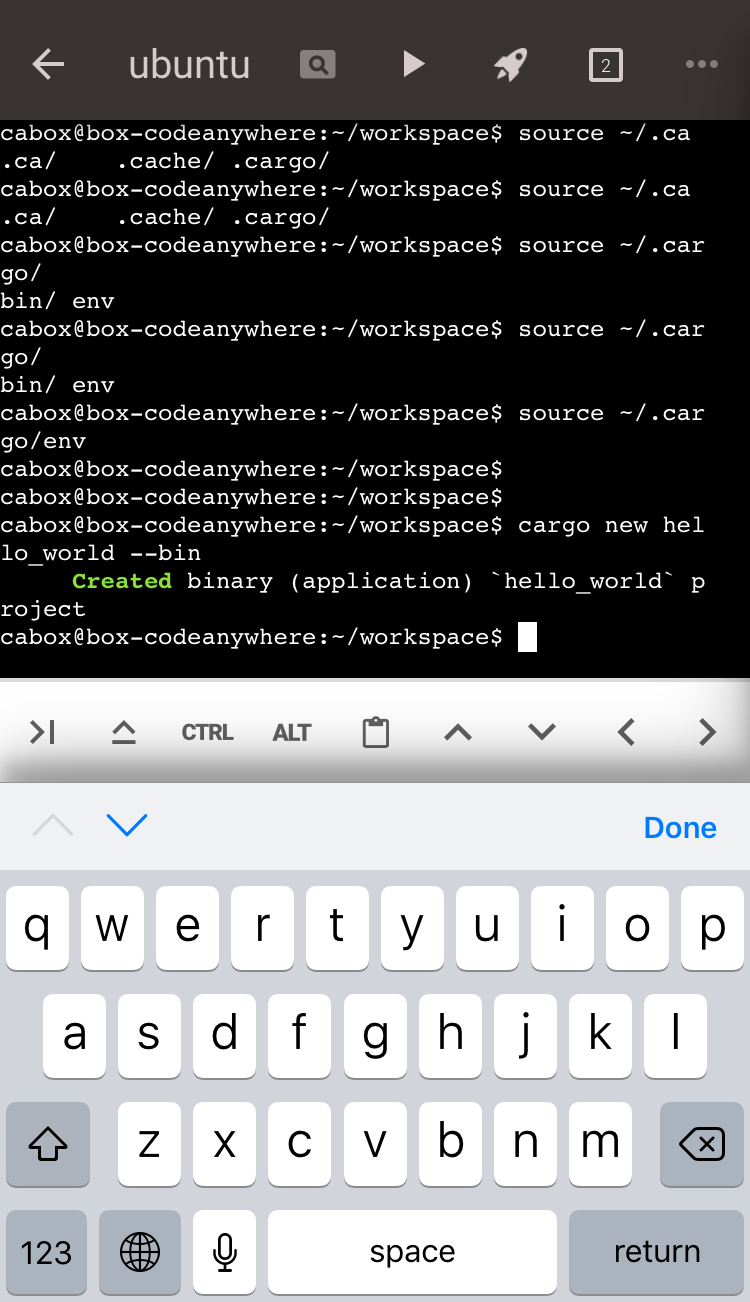Viewport: 750px width, 1302px height.
Task: Tap the d key
Action: click(x=225, y=1035)
